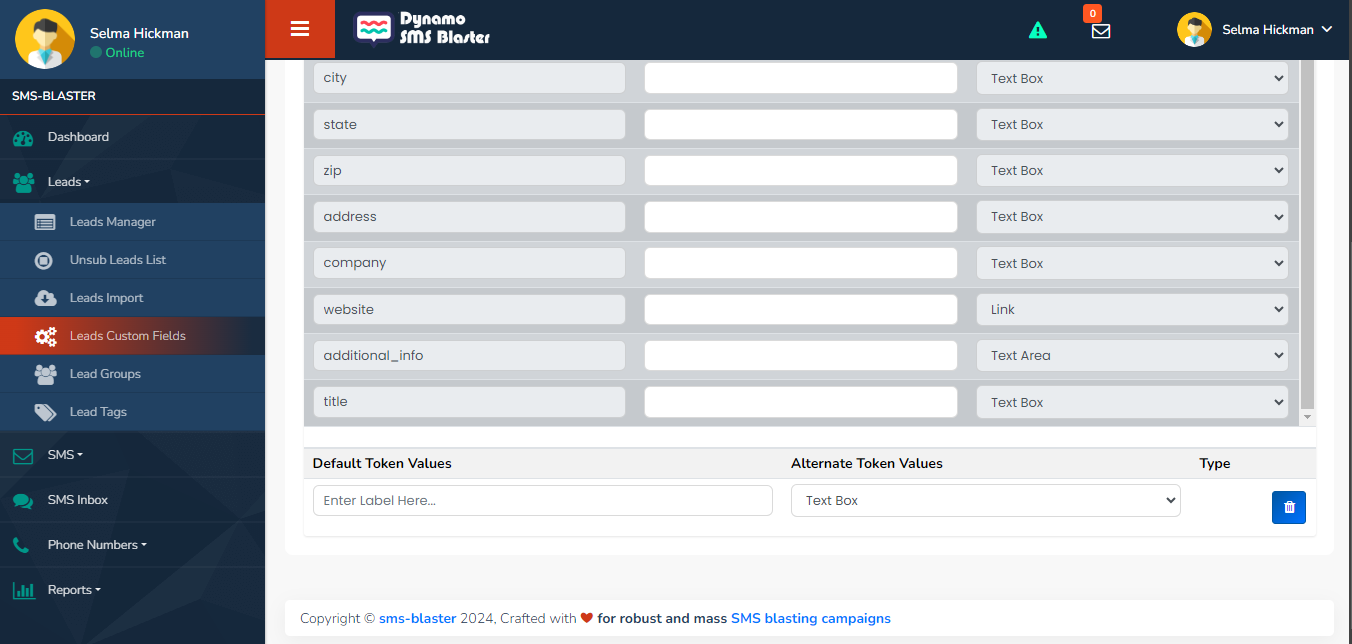The width and height of the screenshot is (1352, 644).
Task: Click the unread messages count badge
Action: pyautogui.click(x=1093, y=13)
